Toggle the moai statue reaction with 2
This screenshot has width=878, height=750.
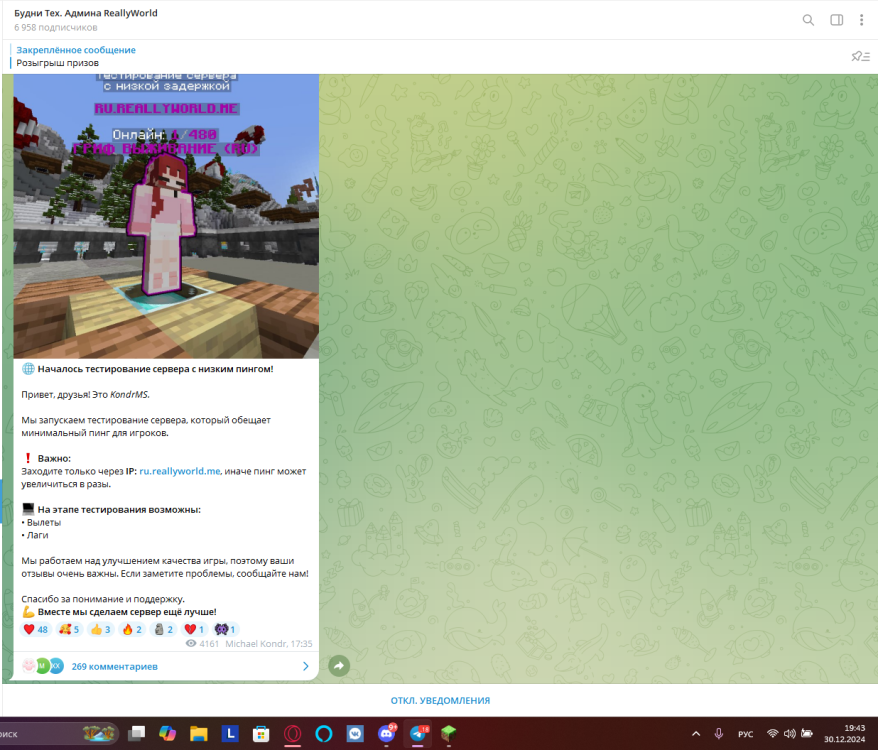click(x=164, y=630)
